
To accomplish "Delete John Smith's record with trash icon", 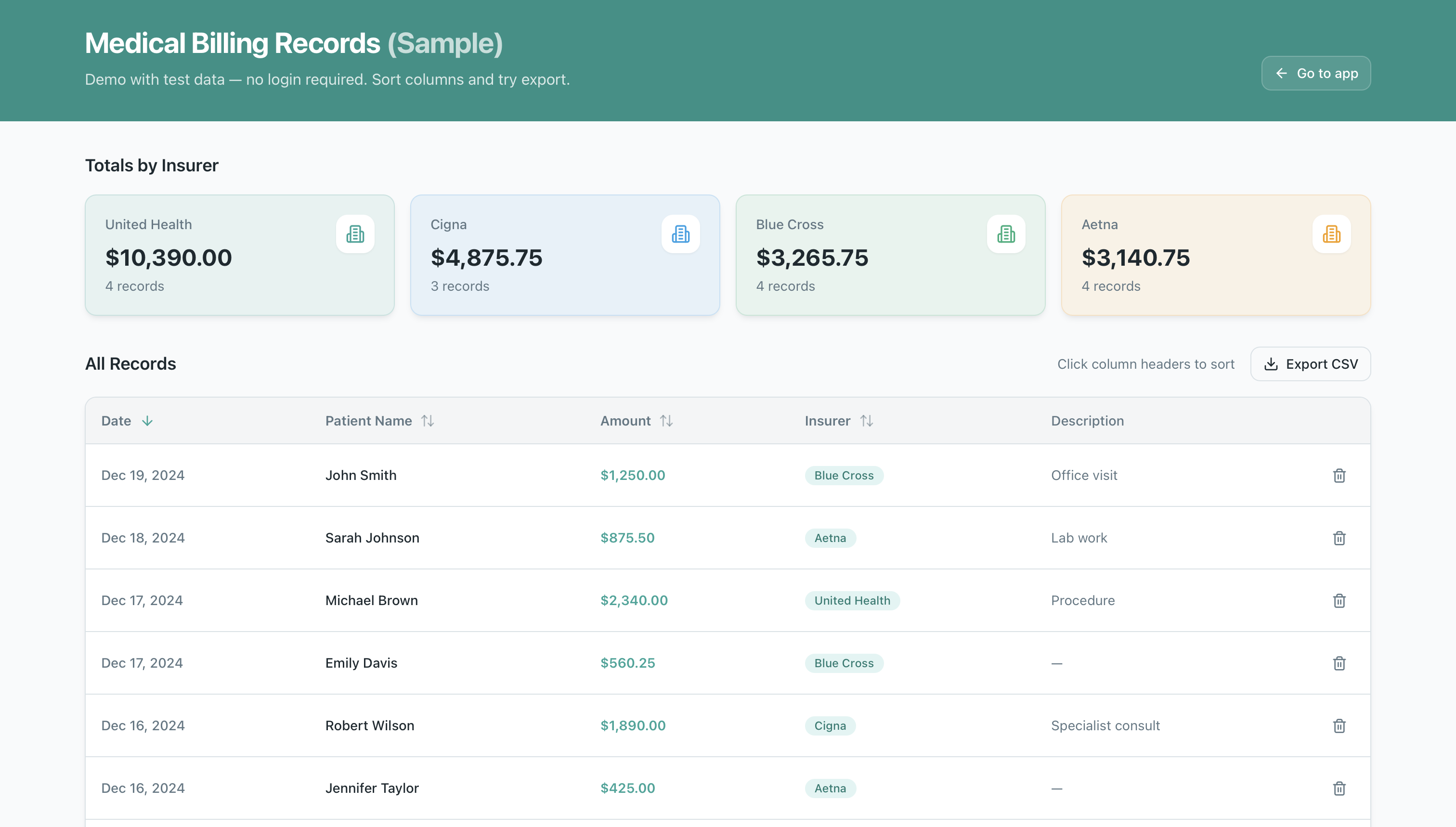I will pyautogui.click(x=1339, y=476).
